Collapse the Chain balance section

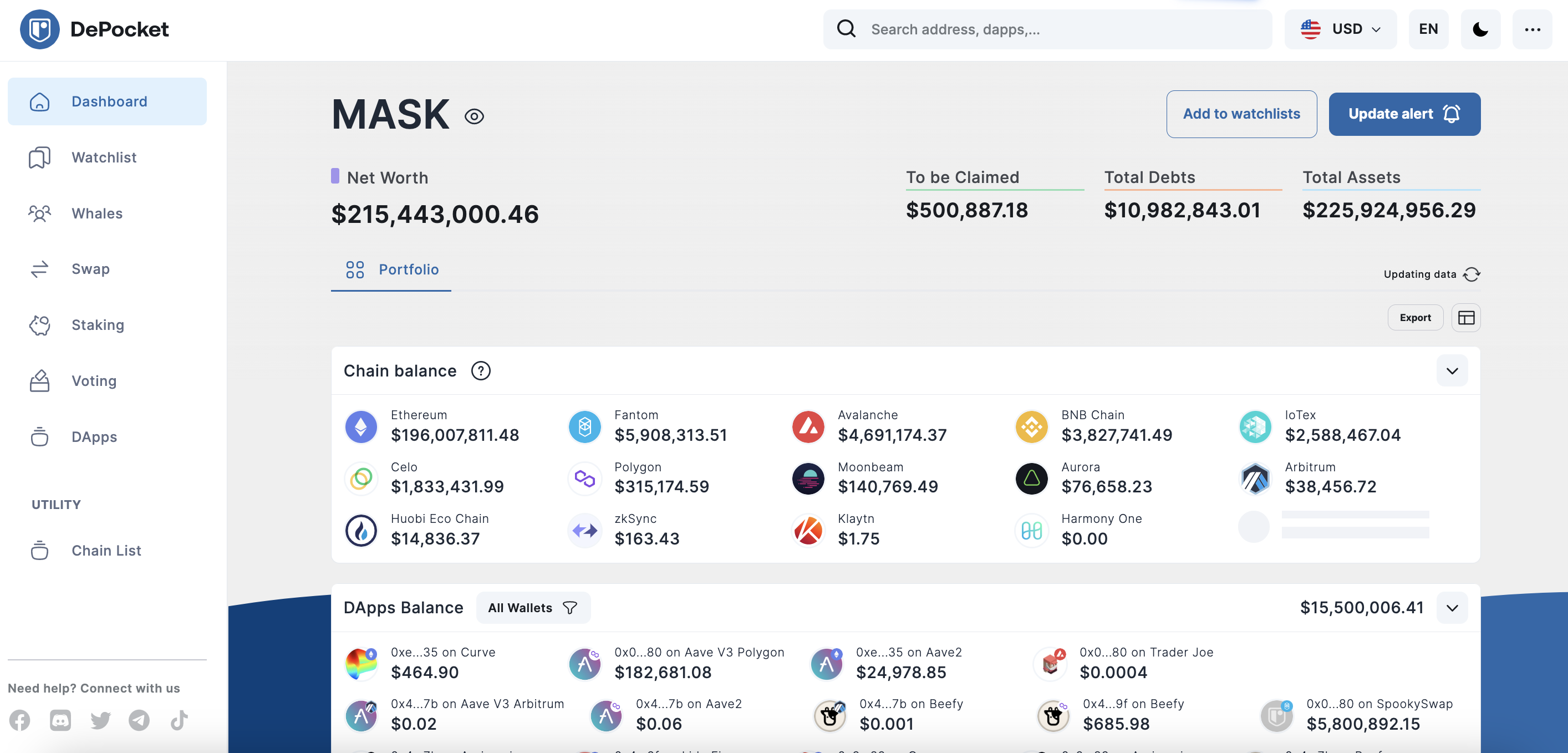pyautogui.click(x=1452, y=371)
